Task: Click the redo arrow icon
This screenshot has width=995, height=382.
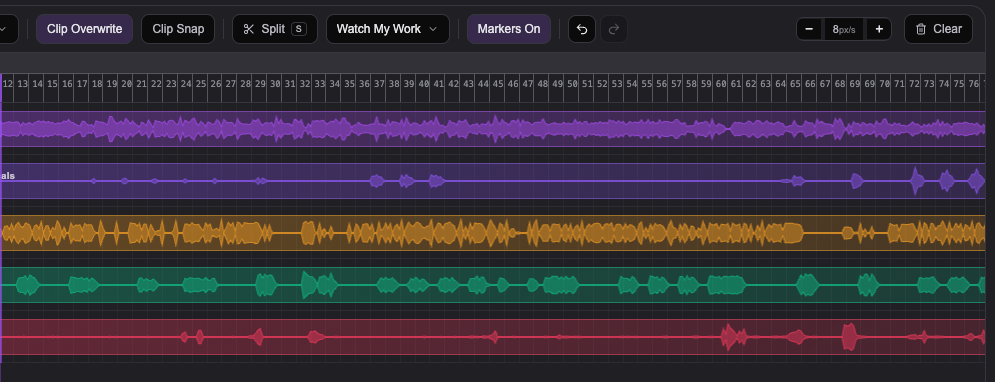Action: (x=614, y=29)
